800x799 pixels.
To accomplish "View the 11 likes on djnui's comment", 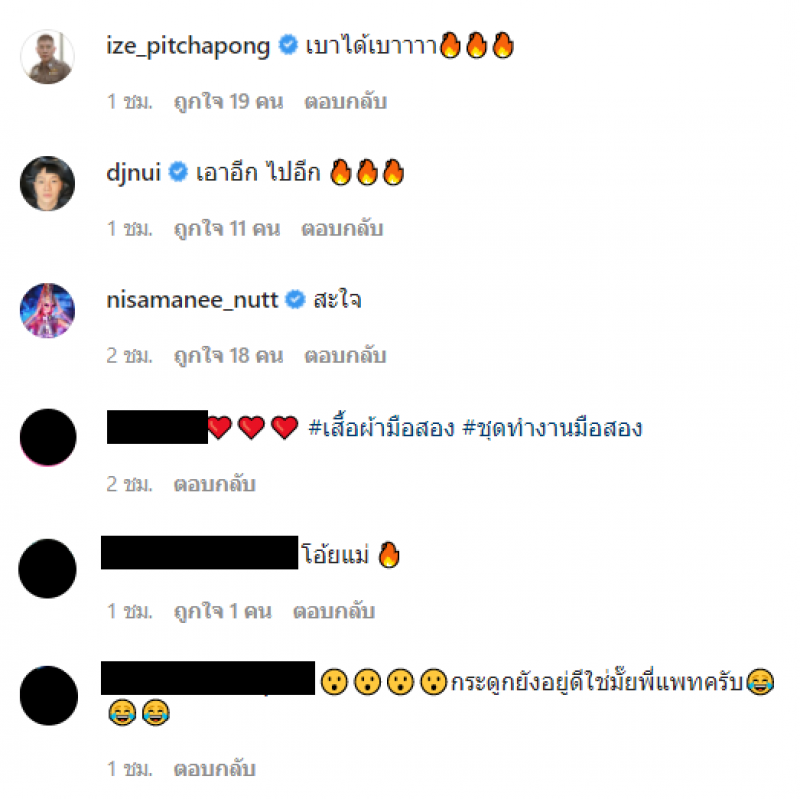I will pyautogui.click(x=227, y=229).
